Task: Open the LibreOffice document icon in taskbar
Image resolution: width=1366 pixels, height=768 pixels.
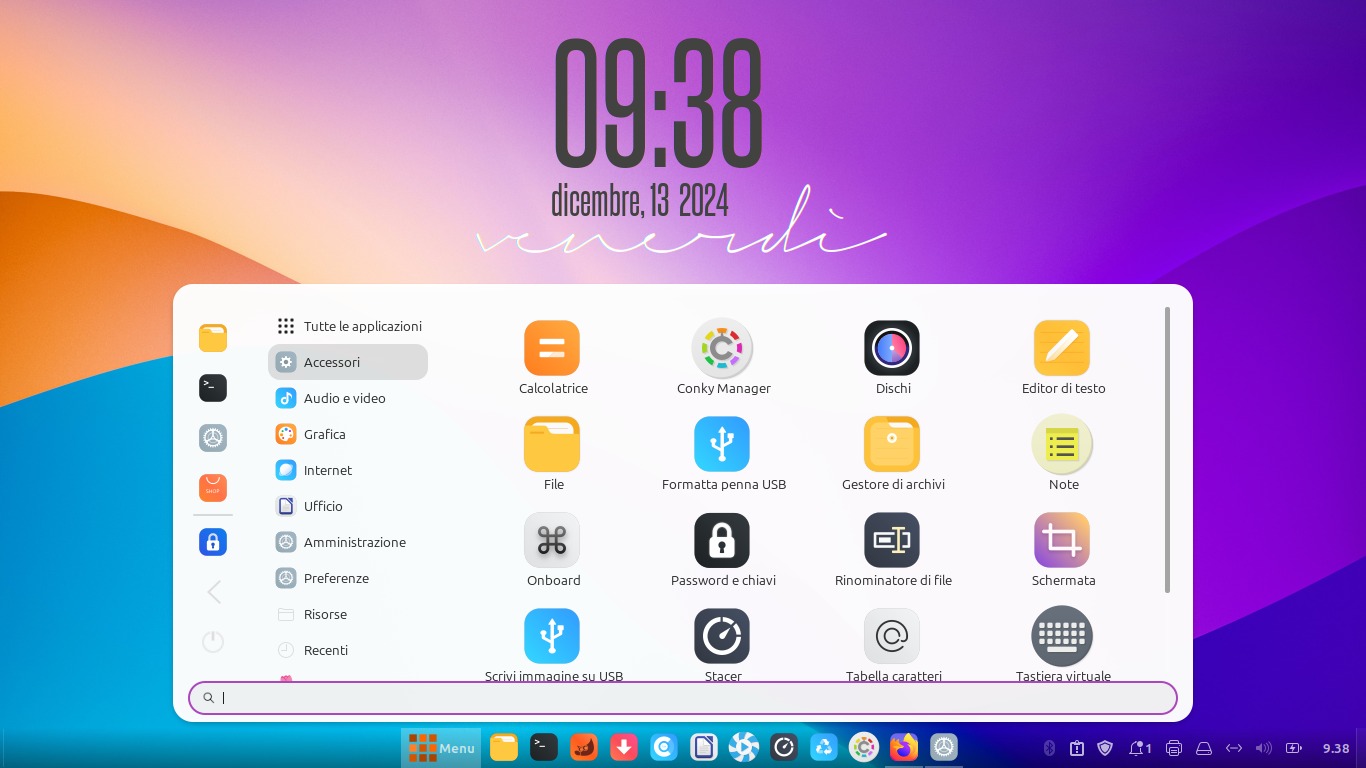Action: (x=704, y=747)
